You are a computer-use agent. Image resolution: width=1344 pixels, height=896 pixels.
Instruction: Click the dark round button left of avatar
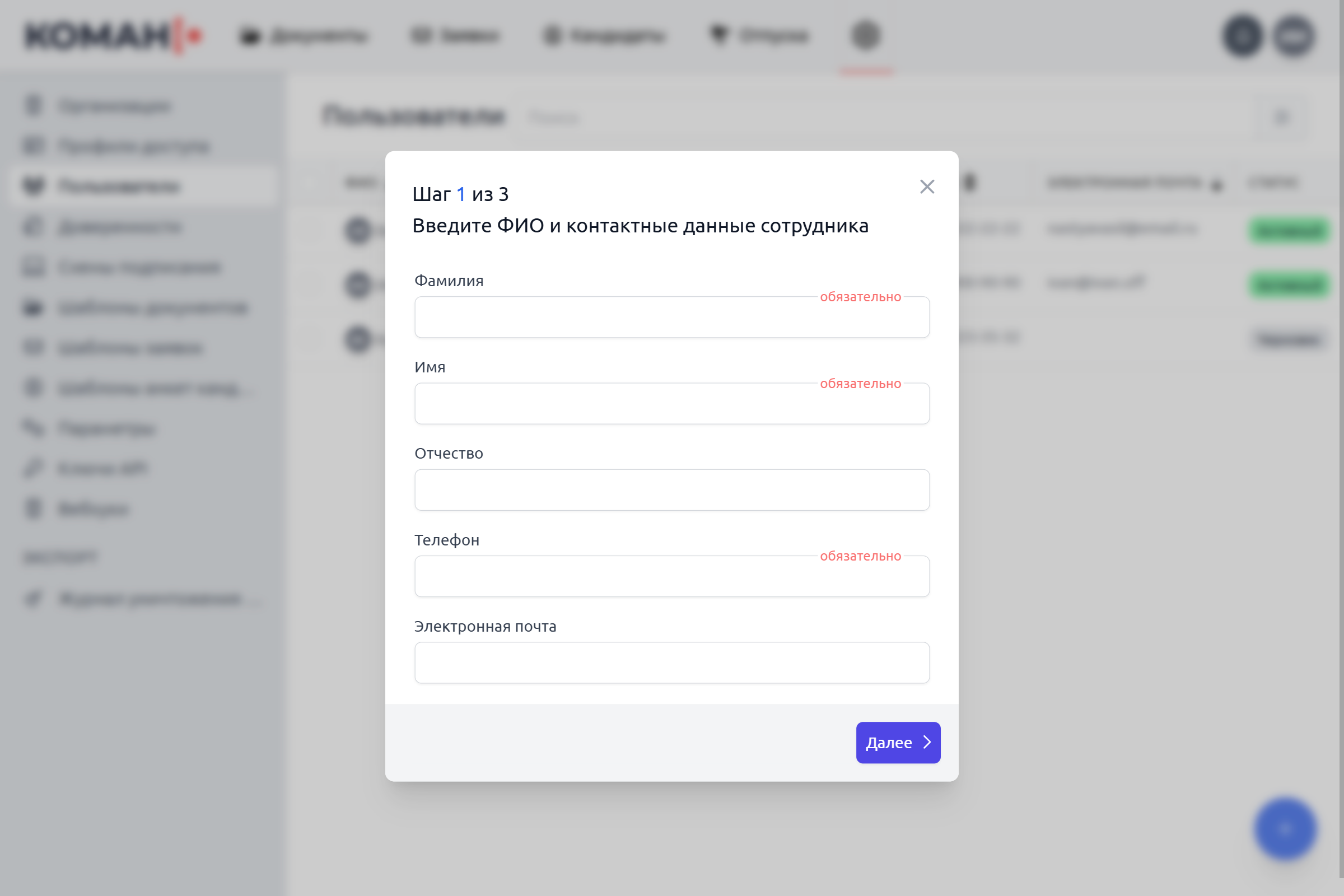(x=1242, y=36)
